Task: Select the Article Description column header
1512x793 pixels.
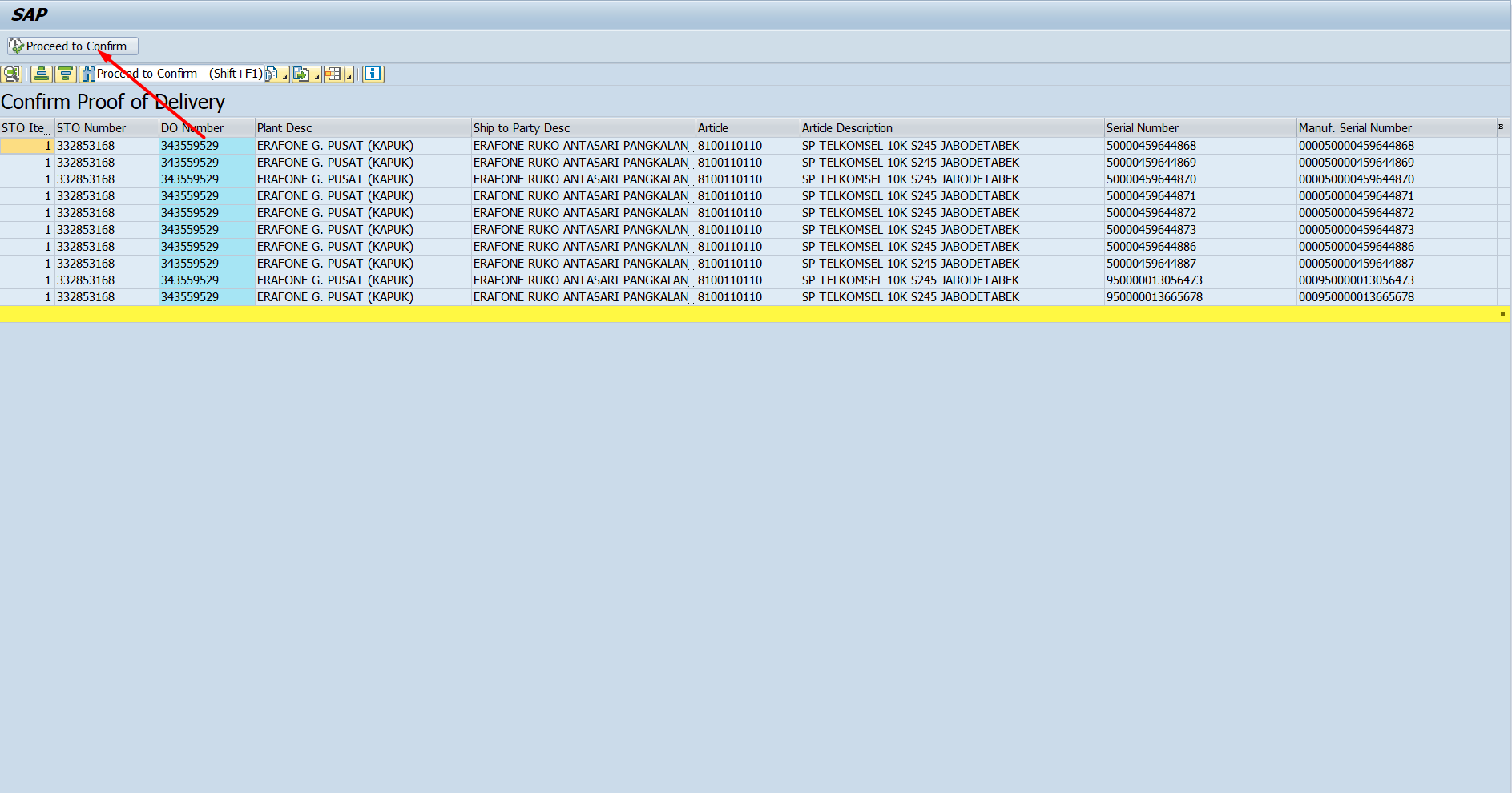Action: (x=951, y=128)
